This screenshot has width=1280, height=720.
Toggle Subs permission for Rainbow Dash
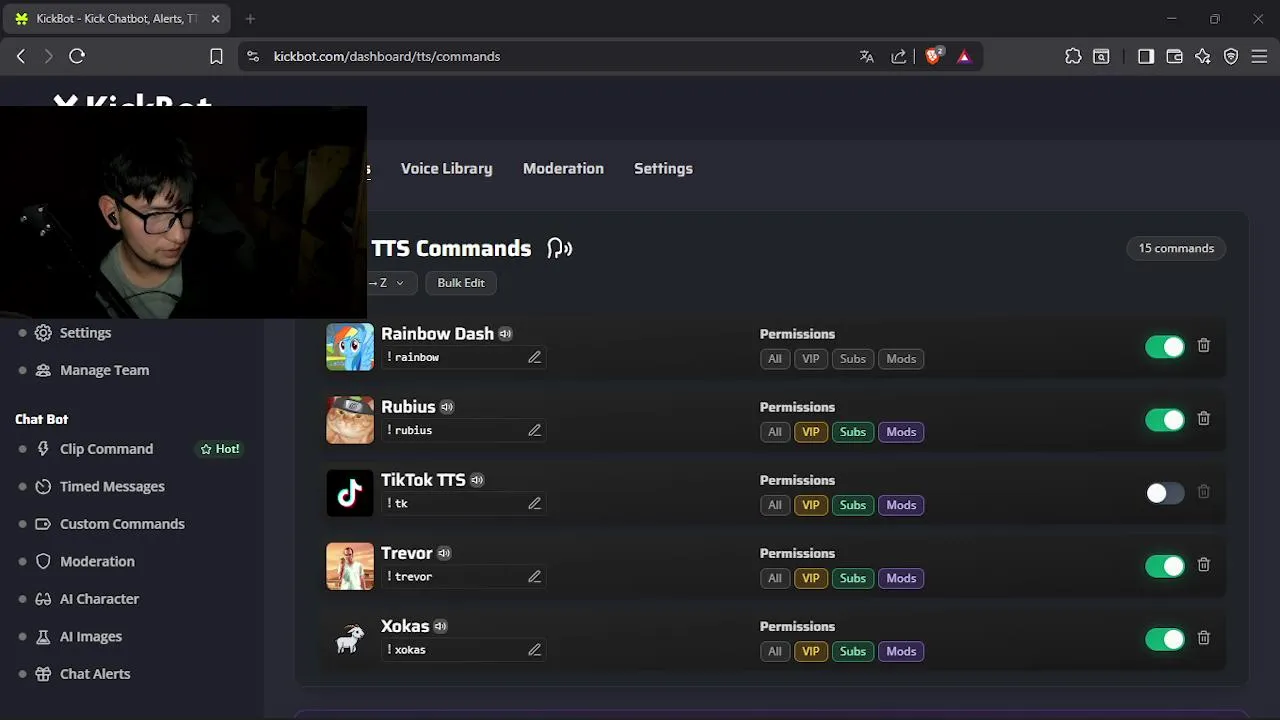pos(852,358)
